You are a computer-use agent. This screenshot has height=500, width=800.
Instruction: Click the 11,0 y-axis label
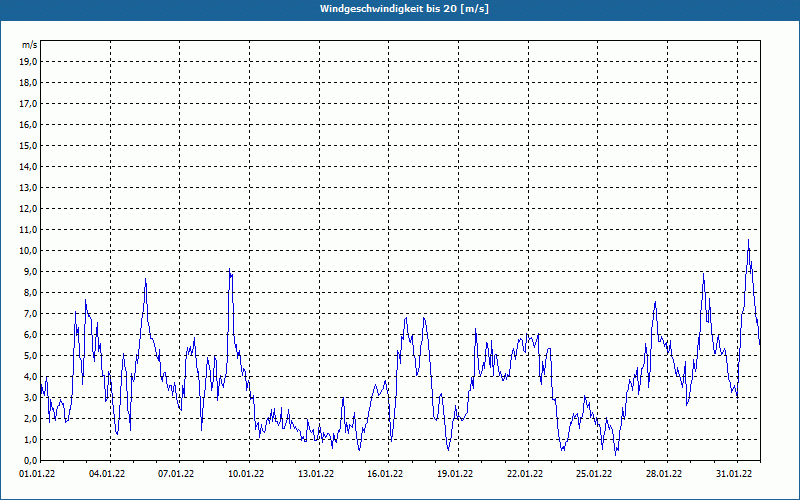(28, 230)
